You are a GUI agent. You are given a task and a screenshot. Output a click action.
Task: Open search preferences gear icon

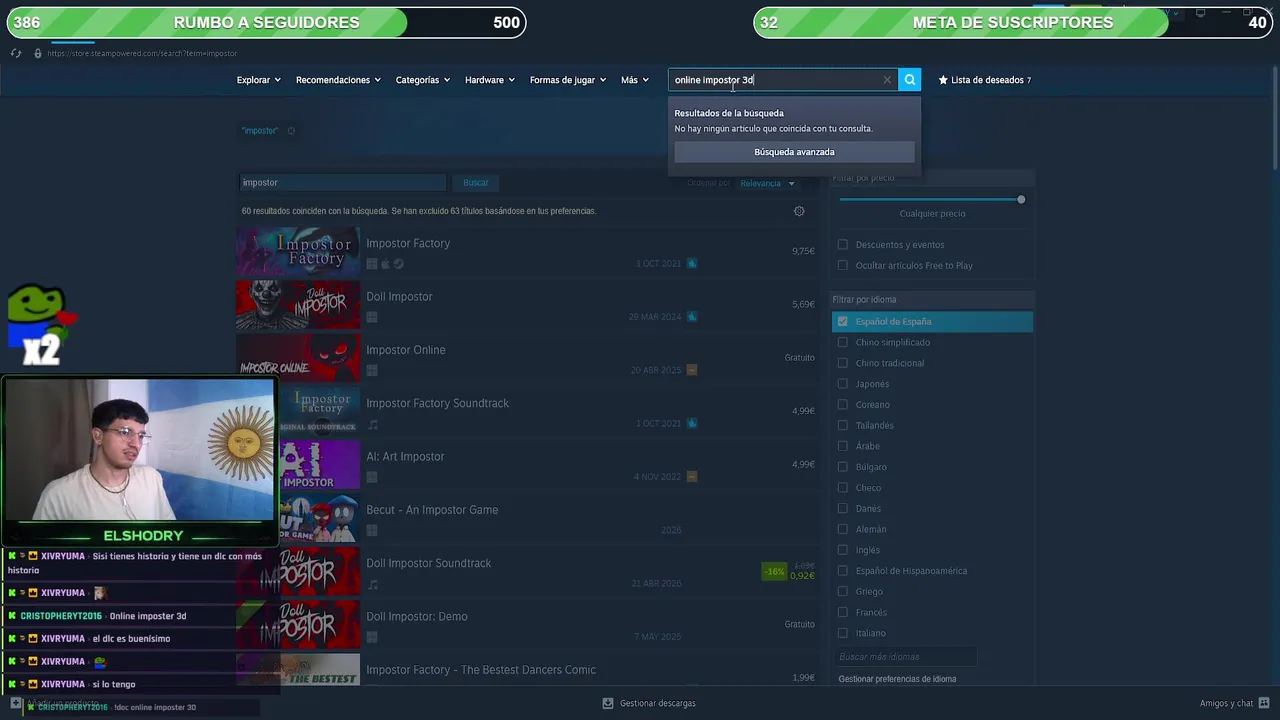point(799,211)
